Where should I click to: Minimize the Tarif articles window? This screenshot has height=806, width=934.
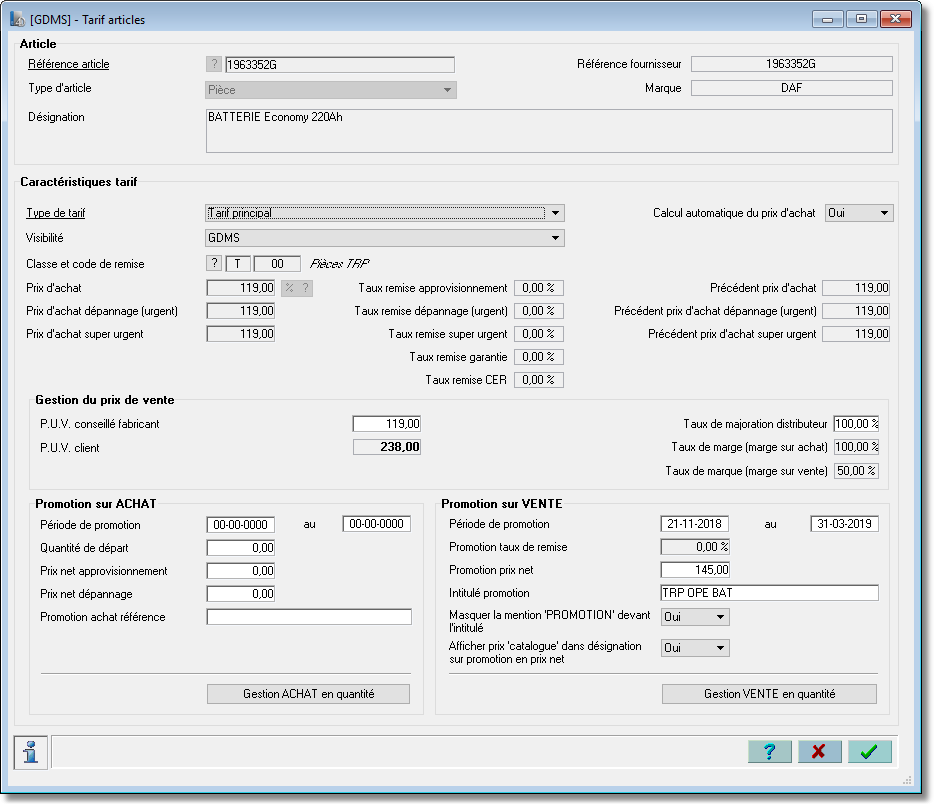click(827, 19)
